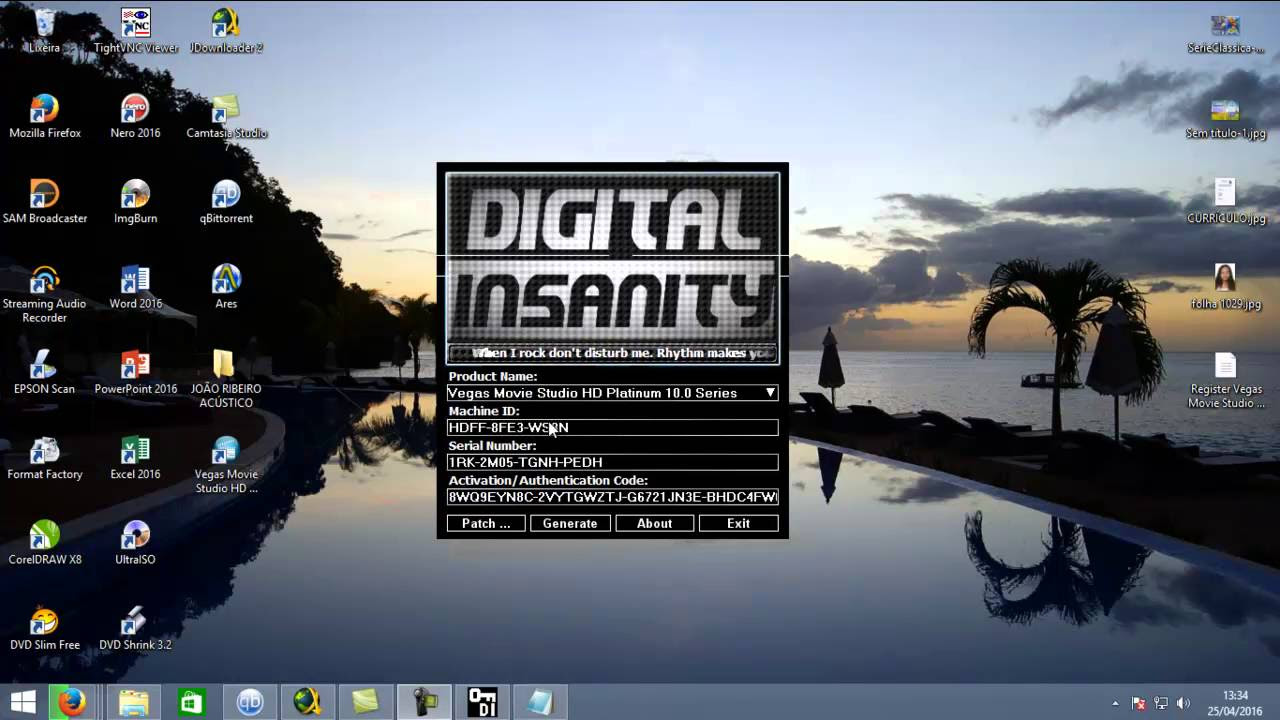Image resolution: width=1280 pixels, height=720 pixels.
Task: Click the Format Factory desktop icon
Action: [44, 458]
